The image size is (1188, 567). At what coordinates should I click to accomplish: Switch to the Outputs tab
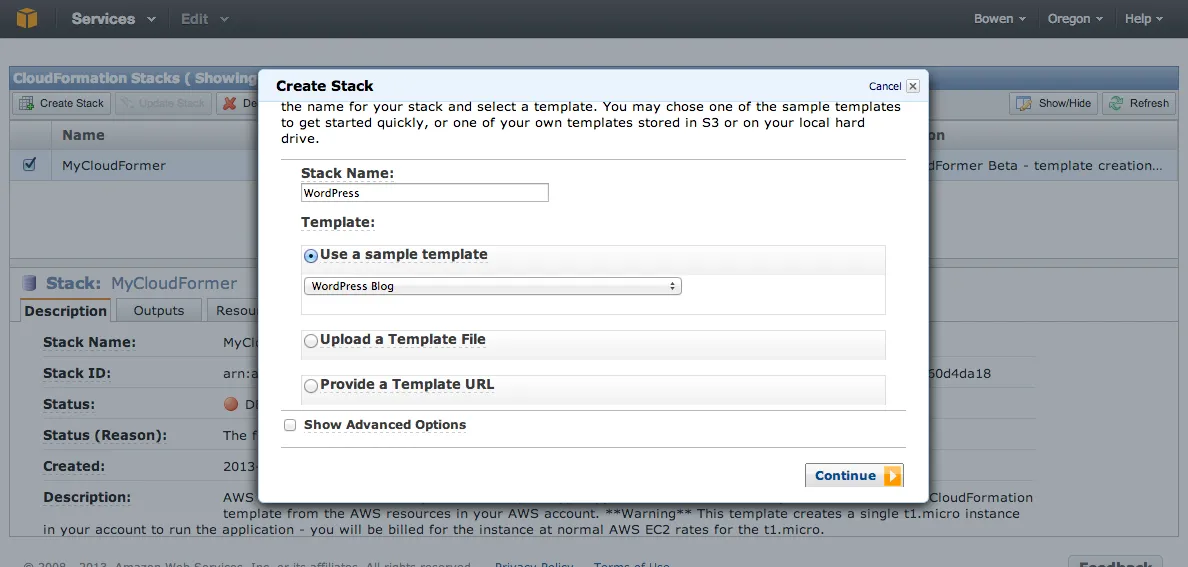point(158,311)
